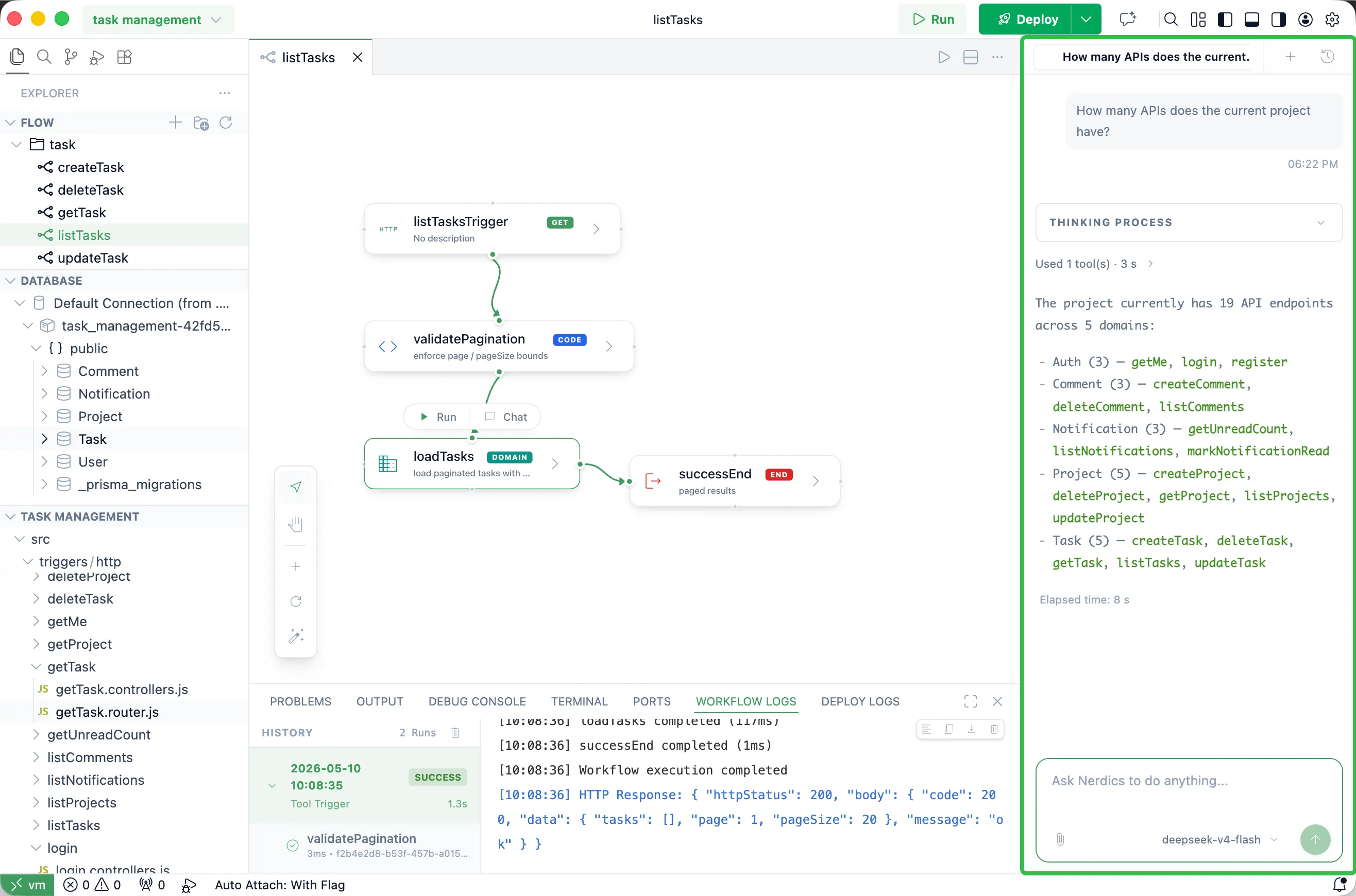The image size is (1356, 896).
Task: Attach file with paperclip icon in chat
Action: (x=1060, y=839)
